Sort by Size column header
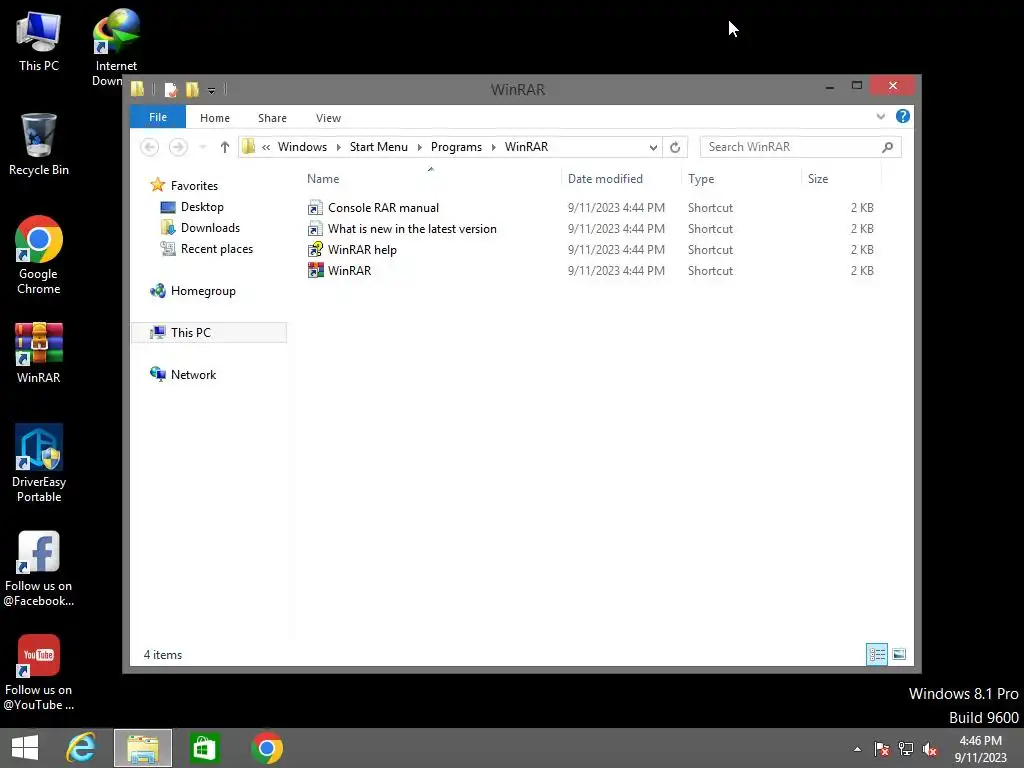The image size is (1024, 768). coord(818,179)
